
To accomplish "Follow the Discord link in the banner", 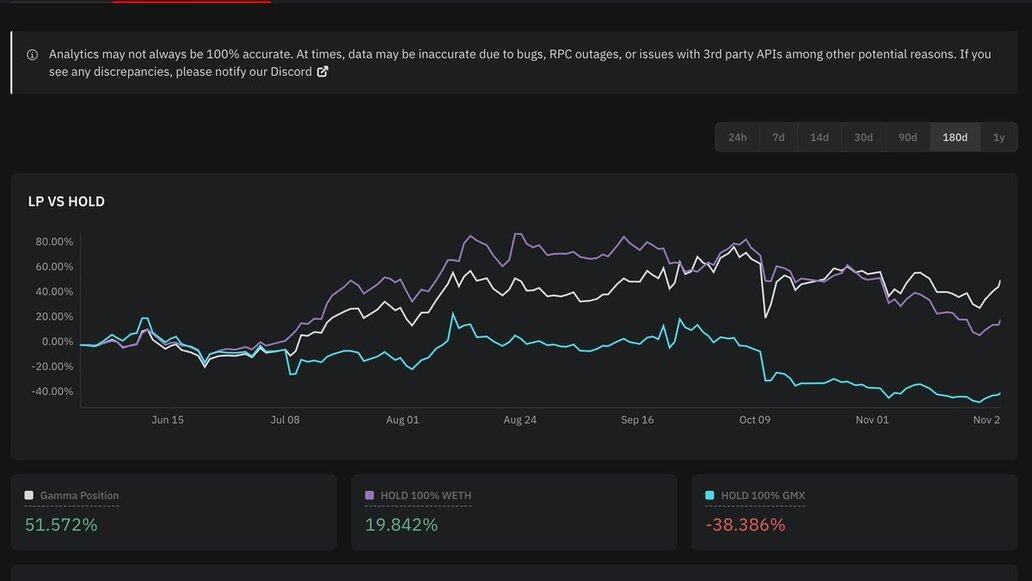I will click(291, 72).
